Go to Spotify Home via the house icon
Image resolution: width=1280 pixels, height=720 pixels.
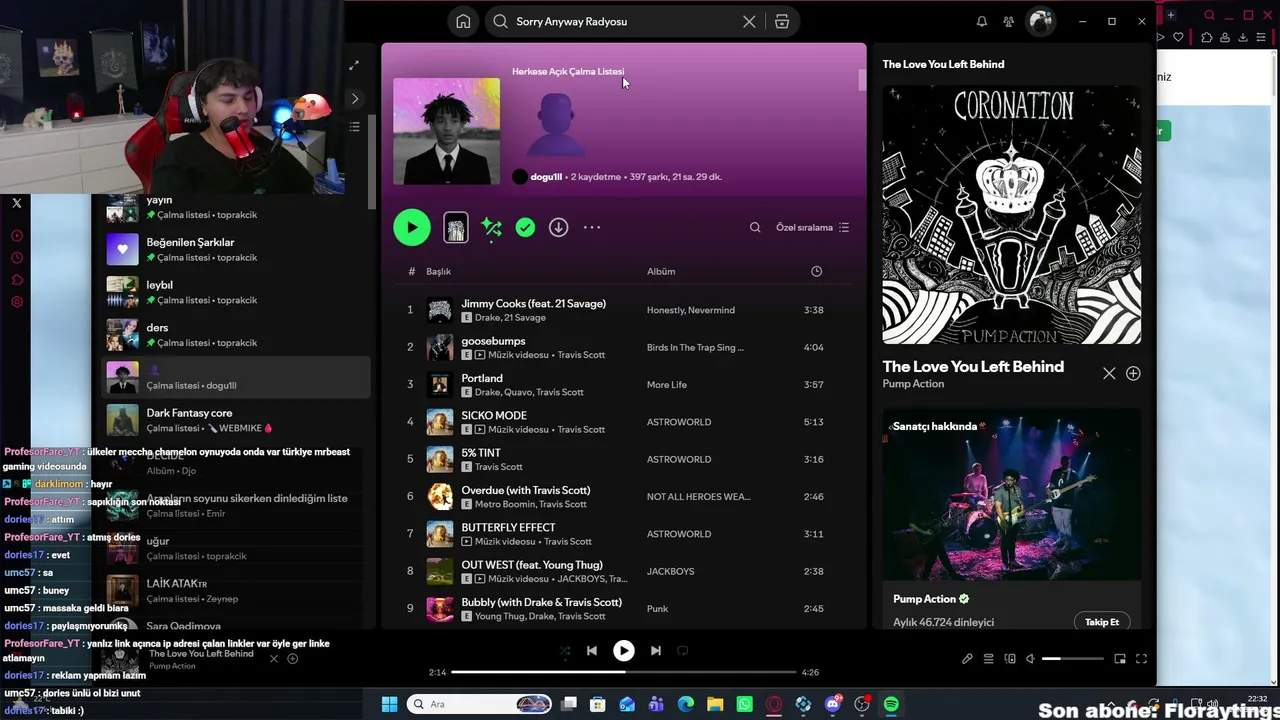click(x=463, y=21)
